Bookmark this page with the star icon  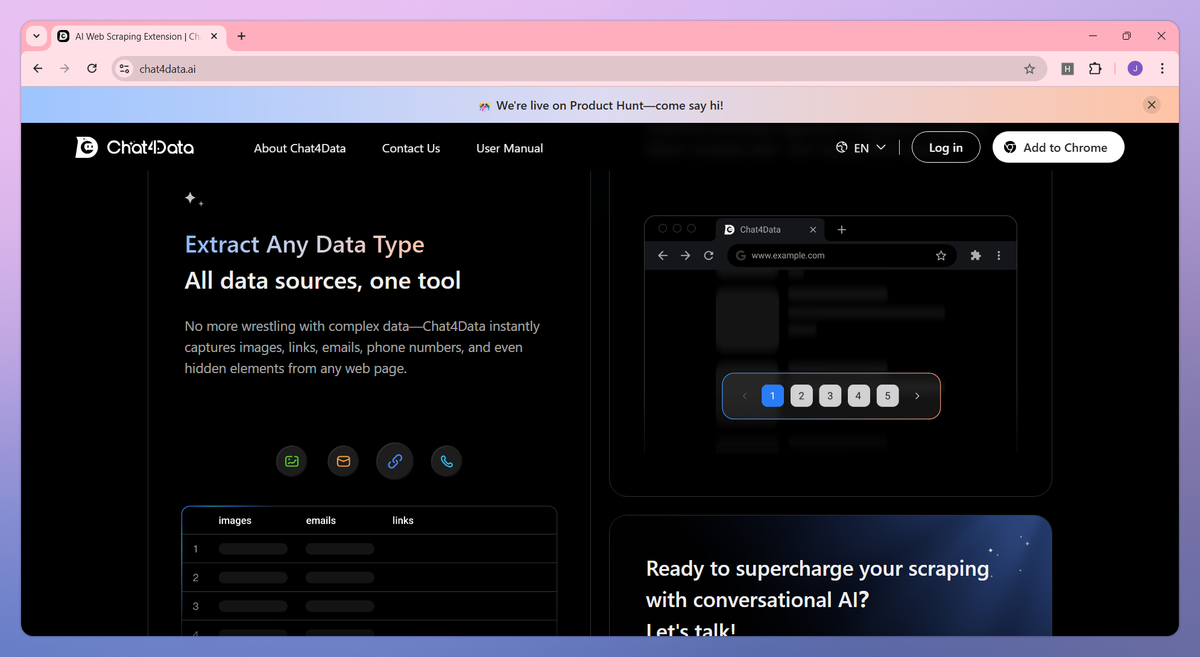(x=1029, y=69)
